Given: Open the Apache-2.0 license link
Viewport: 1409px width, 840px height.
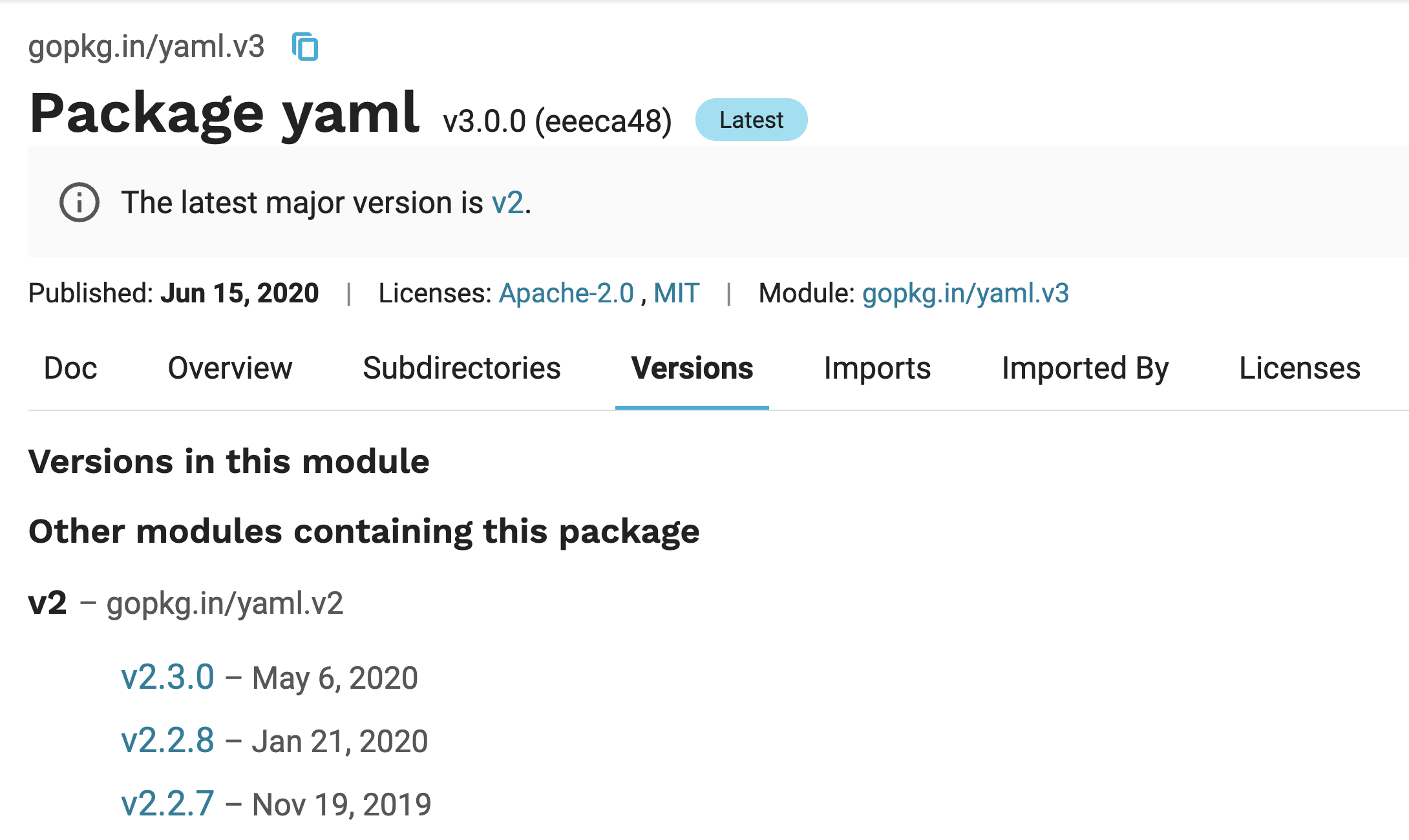Looking at the screenshot, I should (x=566, y=293).
